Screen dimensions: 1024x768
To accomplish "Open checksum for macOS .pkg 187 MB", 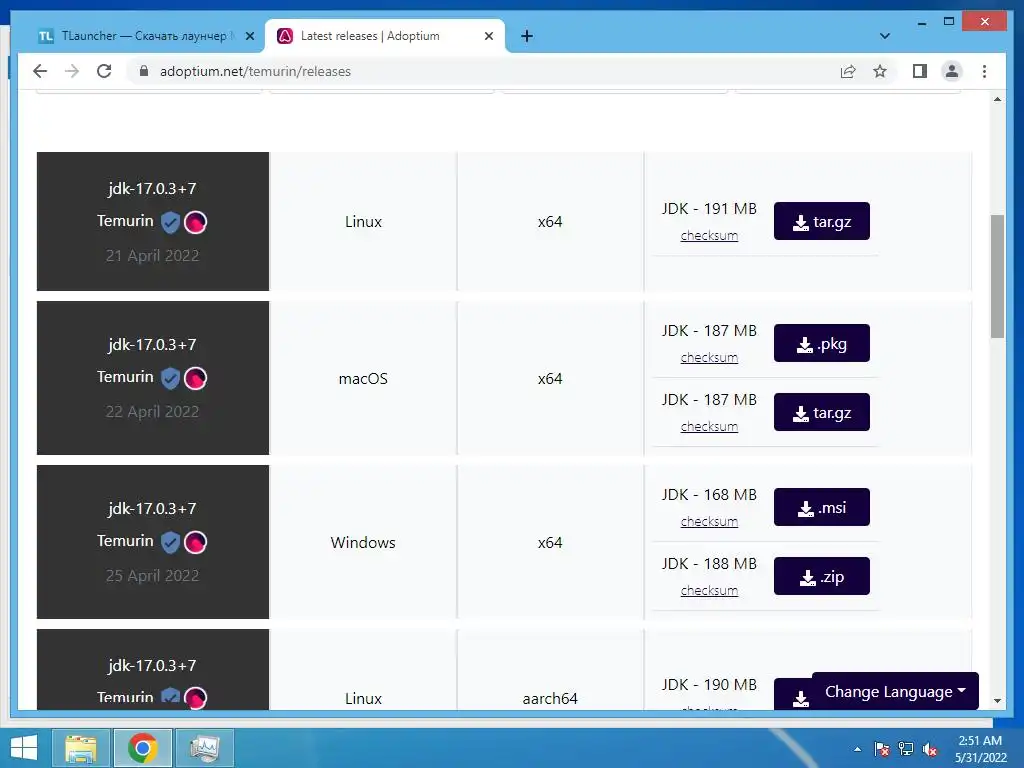I will point(709,358).
